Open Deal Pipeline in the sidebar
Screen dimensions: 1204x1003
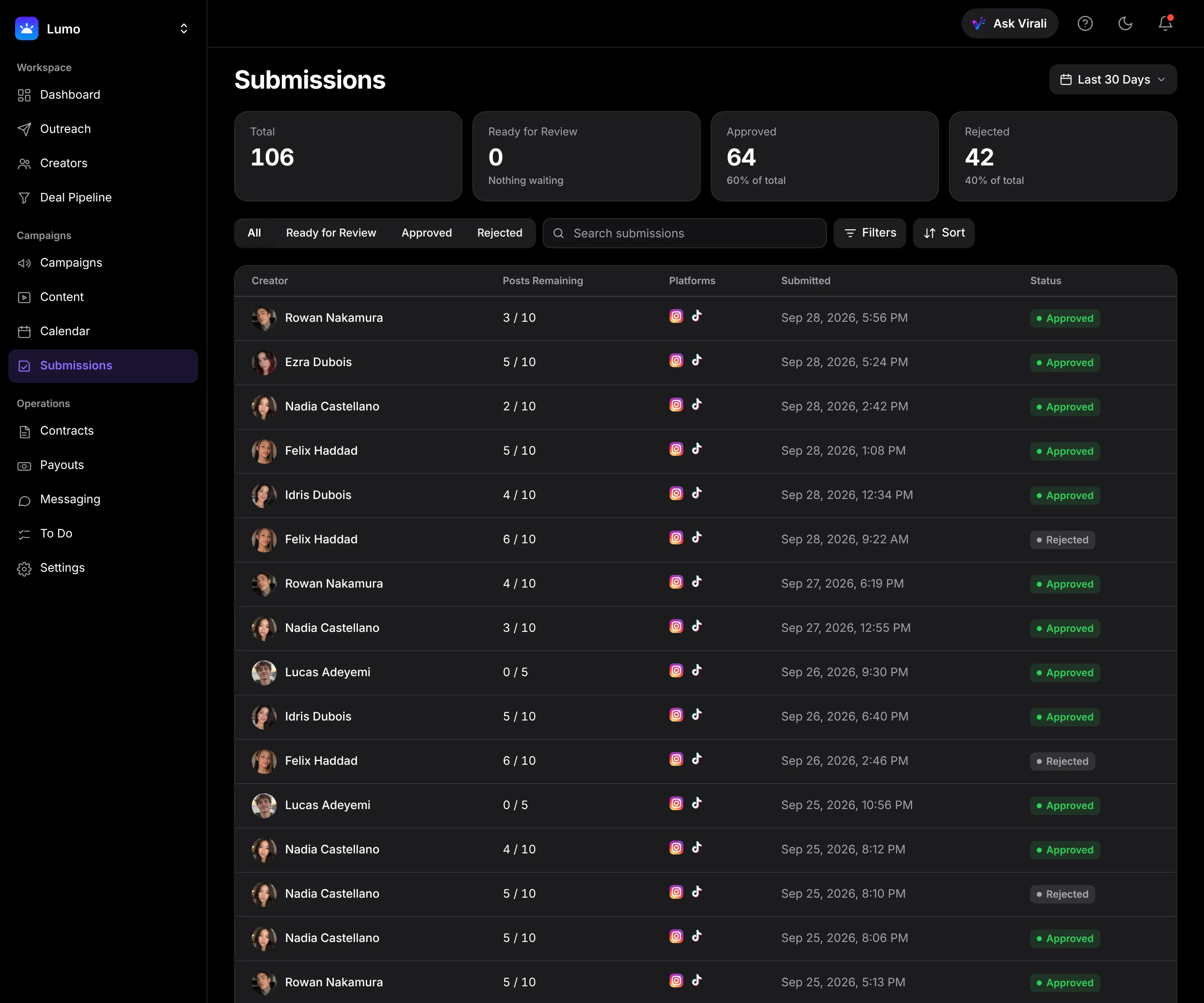click(x=103, y=198)
